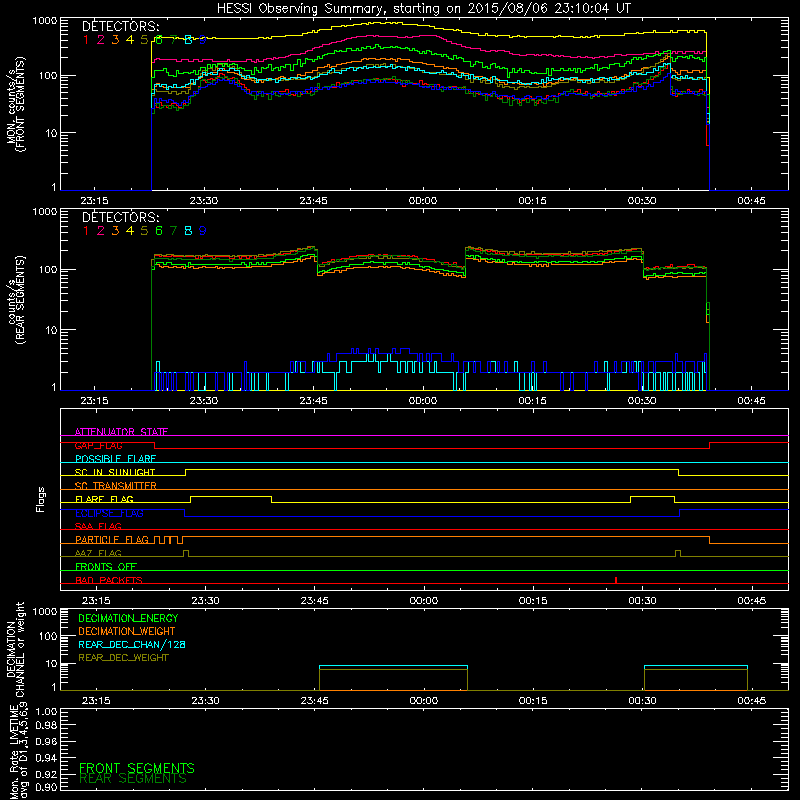This screenshot has width=800, height=800.
Task: Click the SAA_FLAG label
Action: tap(98, 526)
